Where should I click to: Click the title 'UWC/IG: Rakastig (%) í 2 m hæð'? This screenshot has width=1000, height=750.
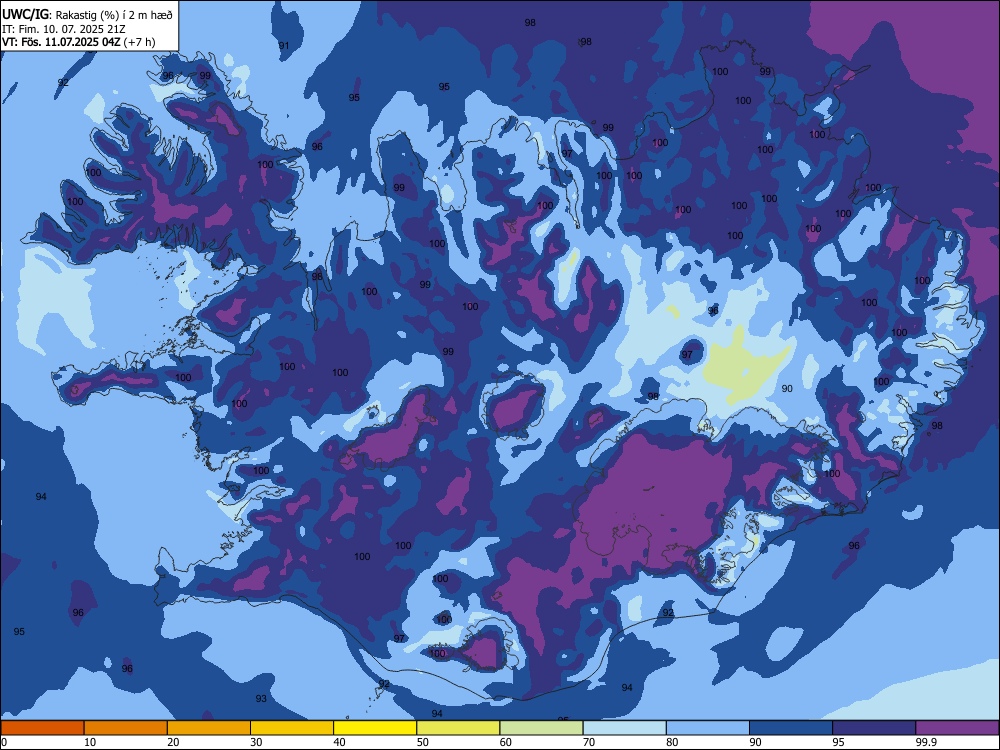(x=87, y=15)
